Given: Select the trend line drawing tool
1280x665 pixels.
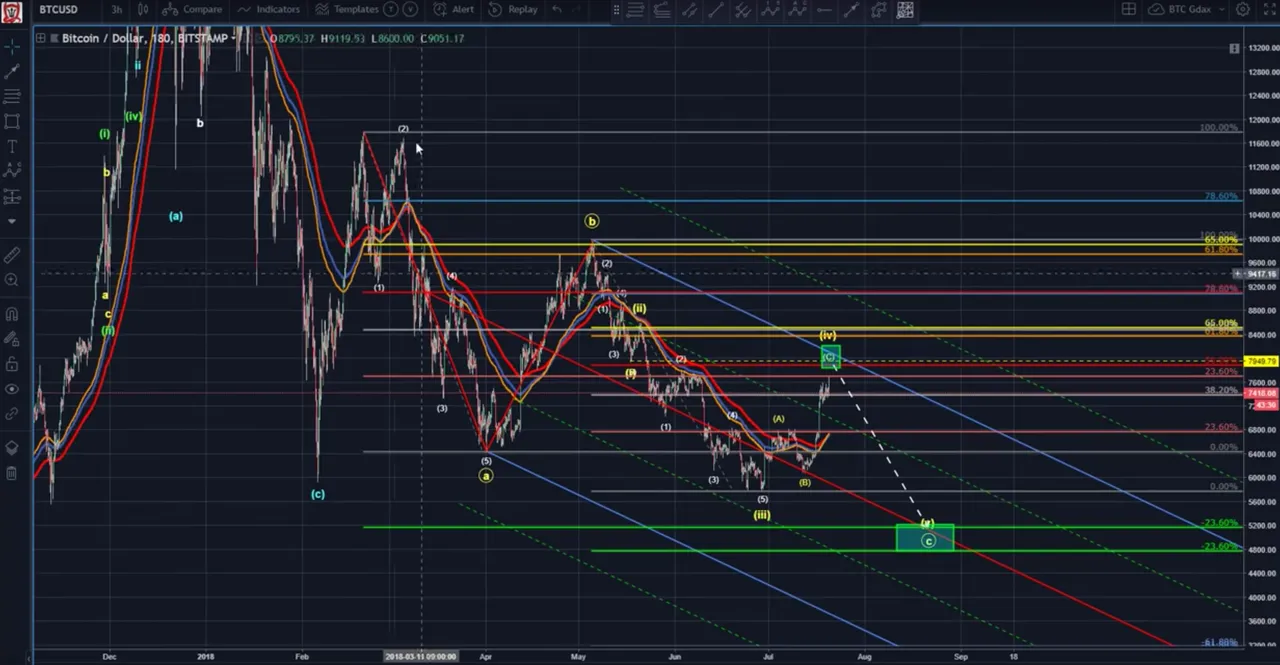Looking at the screenshot, I should [x=12, y=72].
